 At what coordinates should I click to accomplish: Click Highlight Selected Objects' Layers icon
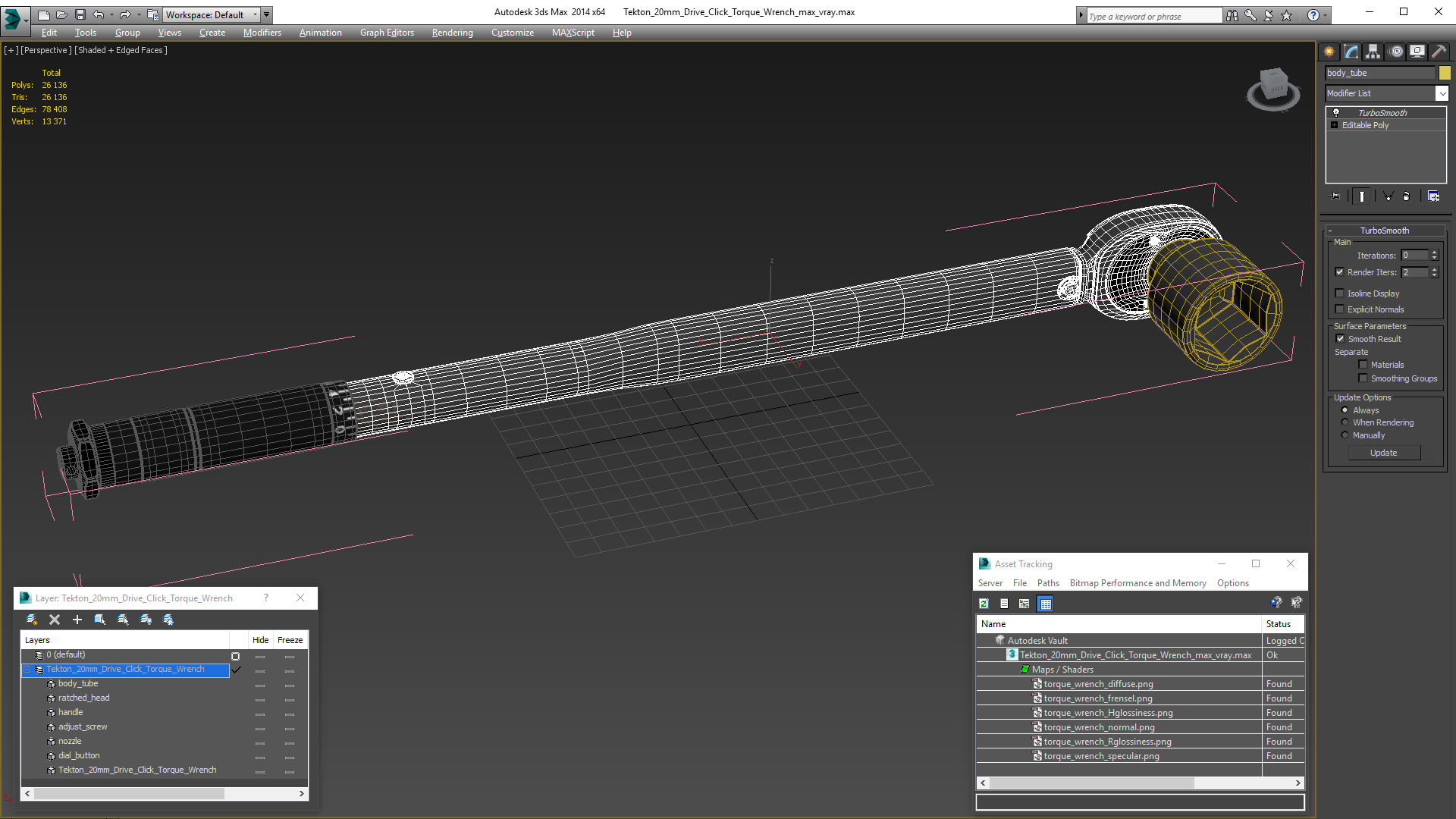tap(123, 620)
